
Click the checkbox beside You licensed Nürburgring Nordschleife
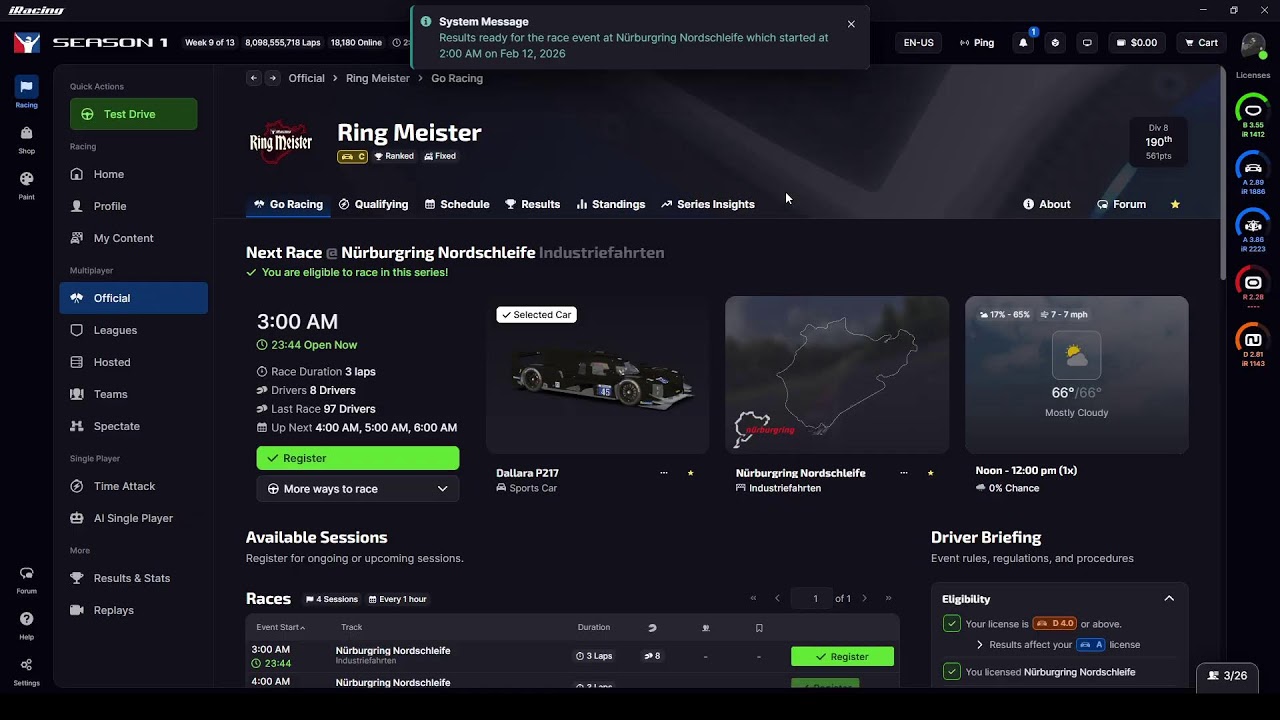[952, 672]
